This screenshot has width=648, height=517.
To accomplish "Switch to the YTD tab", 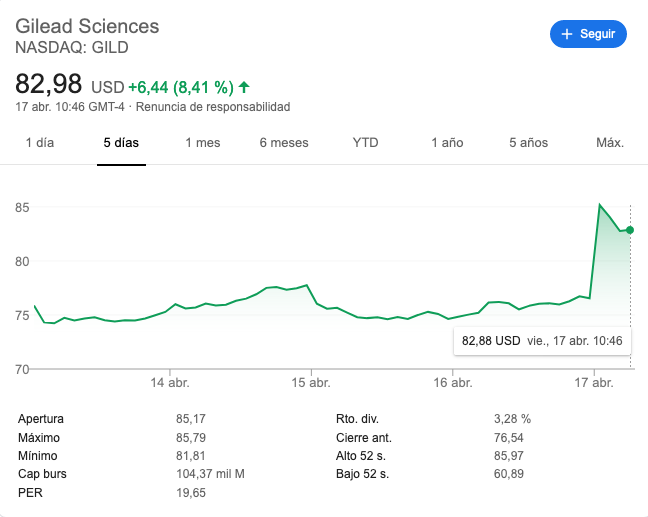I will [x=365, y=143].
